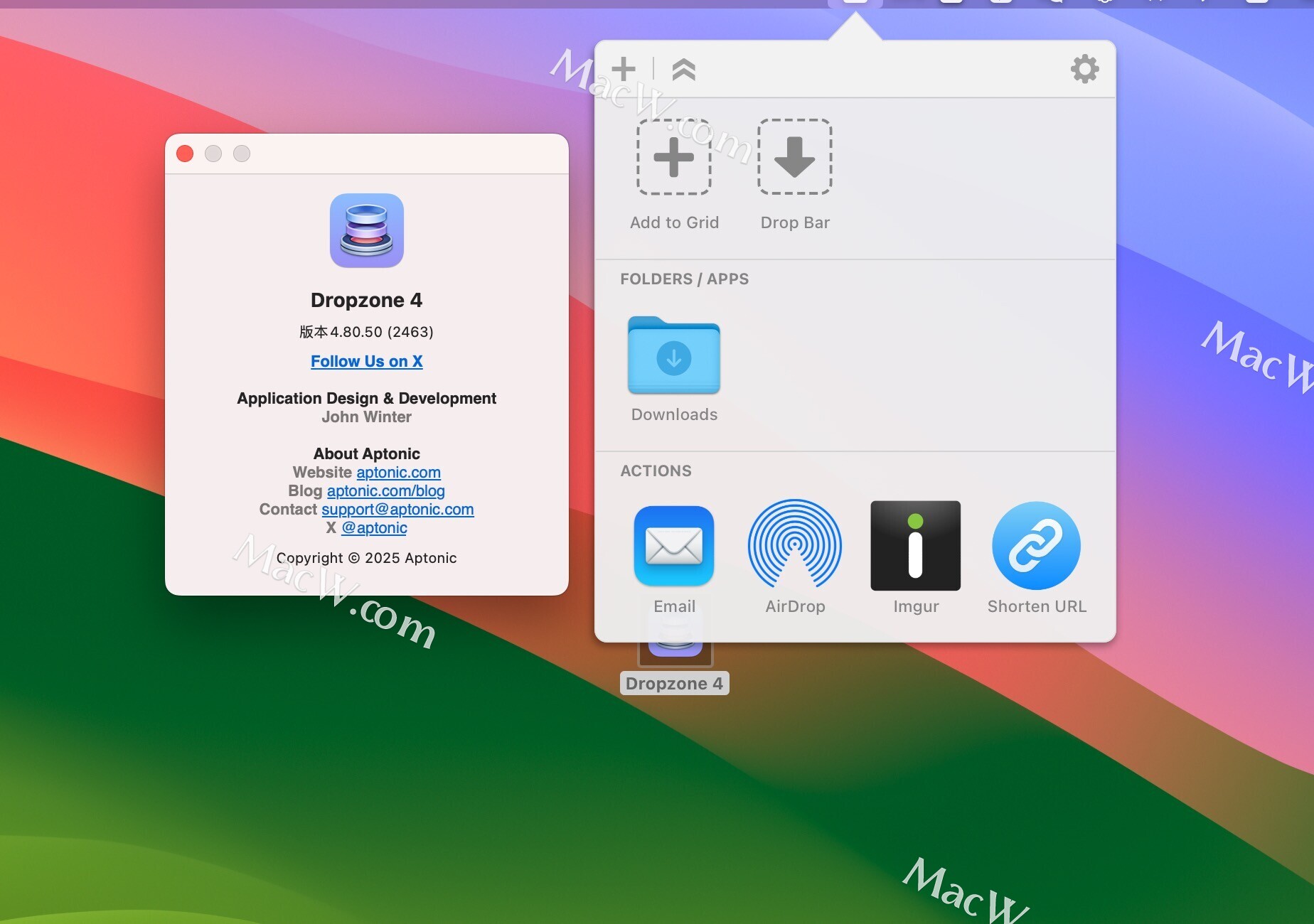Click the Dropzone 4 desktop icon label

[x=674, y=683]
